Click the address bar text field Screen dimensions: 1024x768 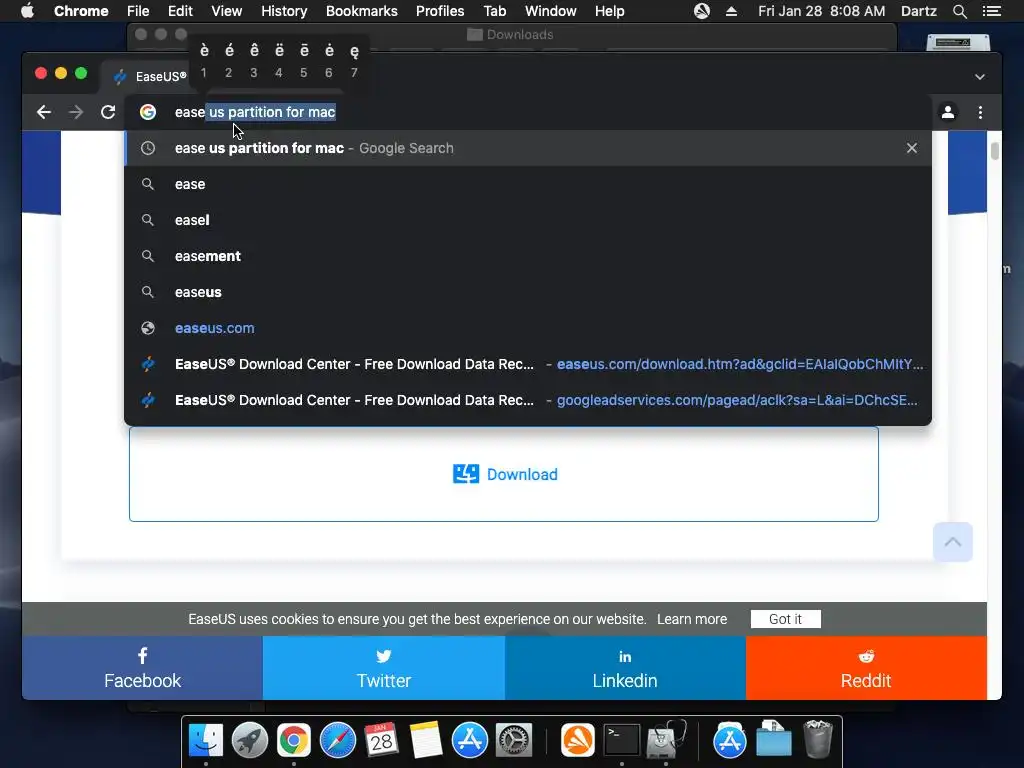point(528,112)
